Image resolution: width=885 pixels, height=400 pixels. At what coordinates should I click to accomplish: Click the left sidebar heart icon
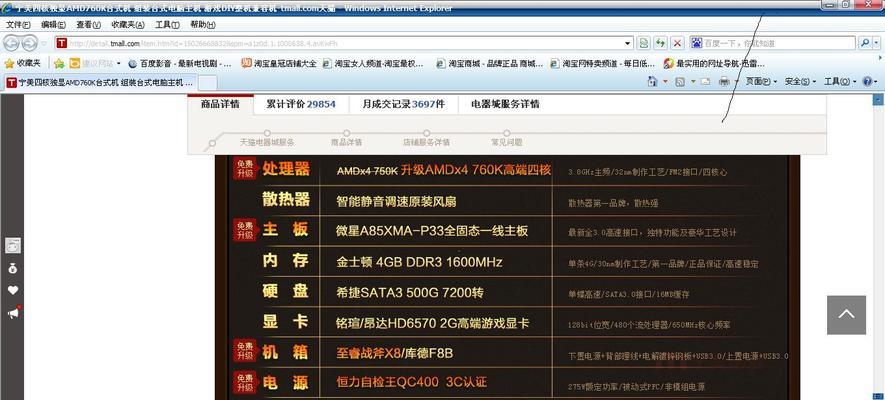pos(12,291)
